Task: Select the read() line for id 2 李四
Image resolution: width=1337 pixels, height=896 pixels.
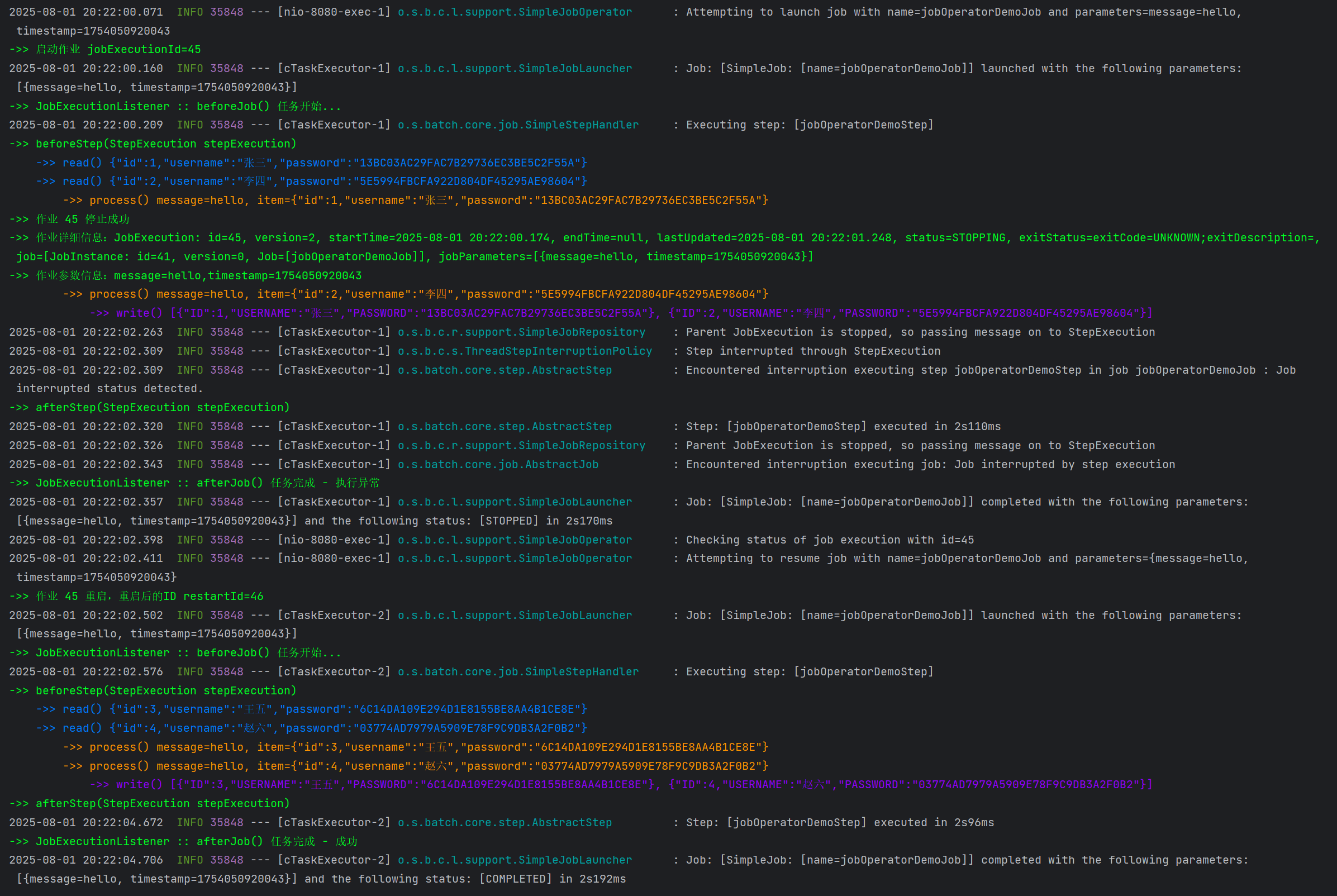Action: [x=311, y=182]
